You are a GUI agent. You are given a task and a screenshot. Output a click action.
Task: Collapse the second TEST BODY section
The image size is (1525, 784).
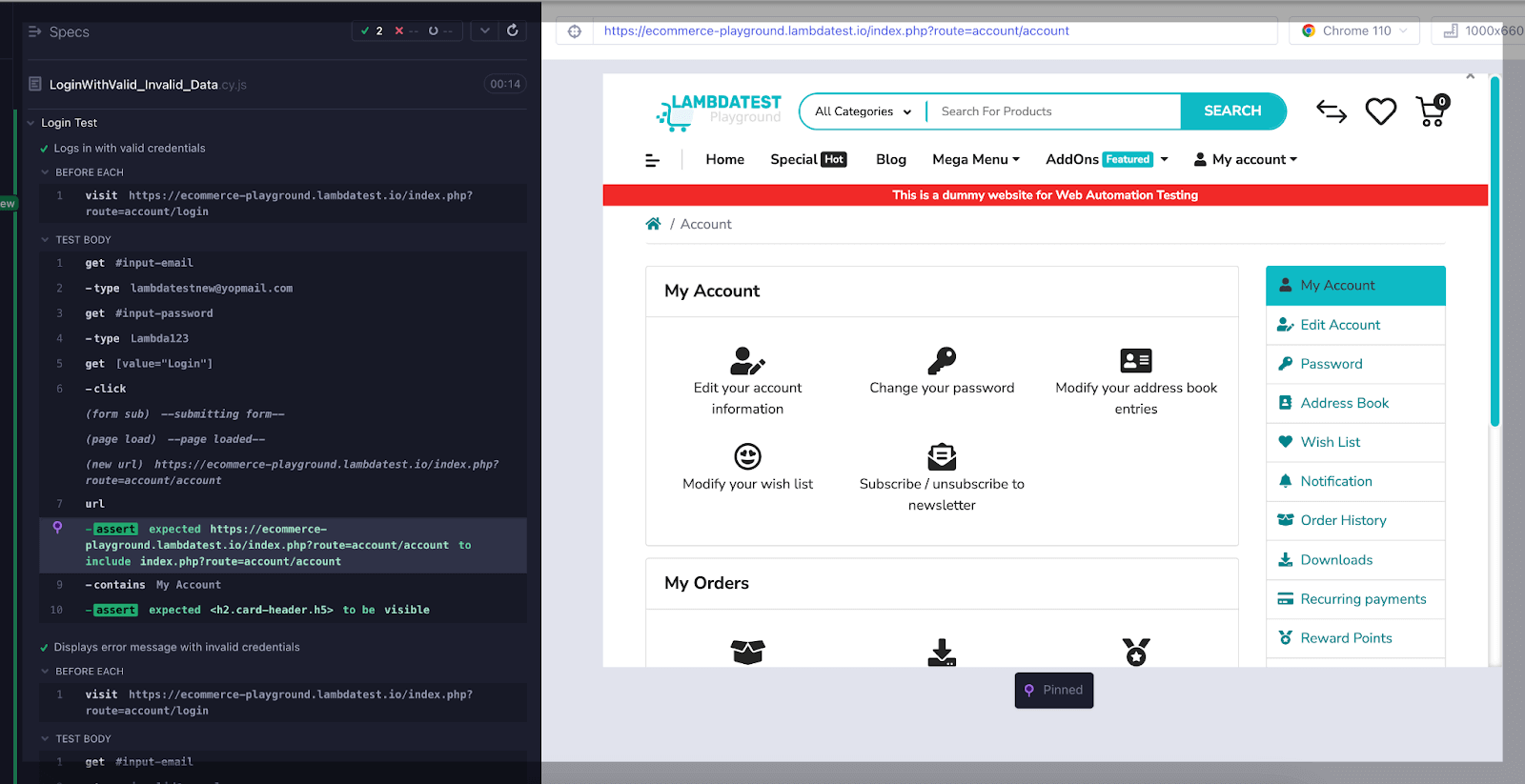point(45,739)
